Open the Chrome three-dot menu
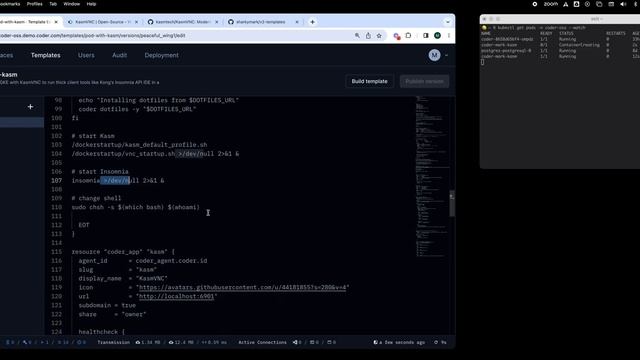 pyautogui.click(x=449, y=36)
